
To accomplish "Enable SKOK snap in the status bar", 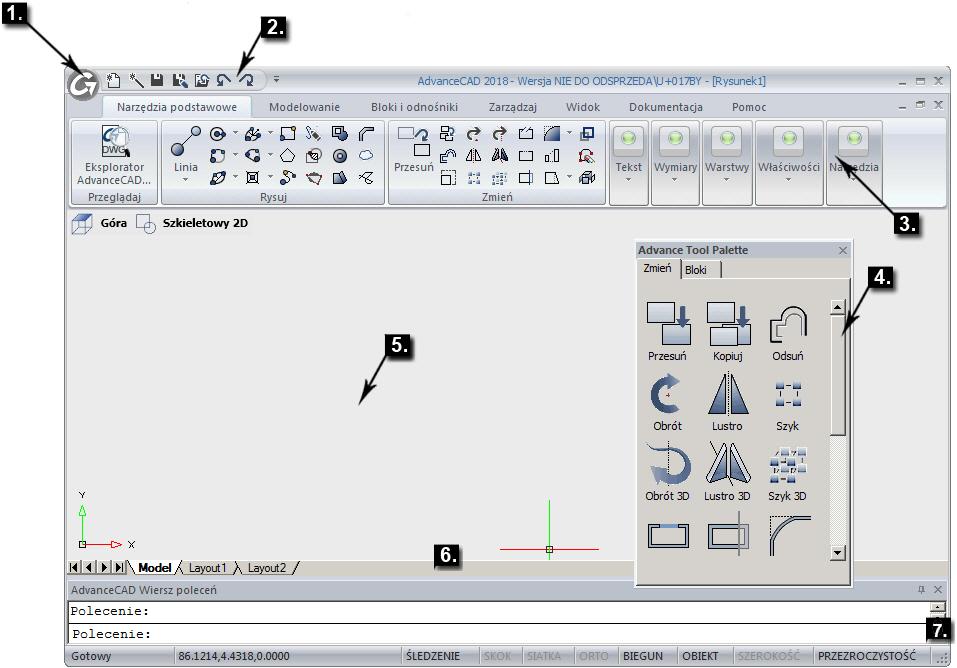I will (497, 656).
